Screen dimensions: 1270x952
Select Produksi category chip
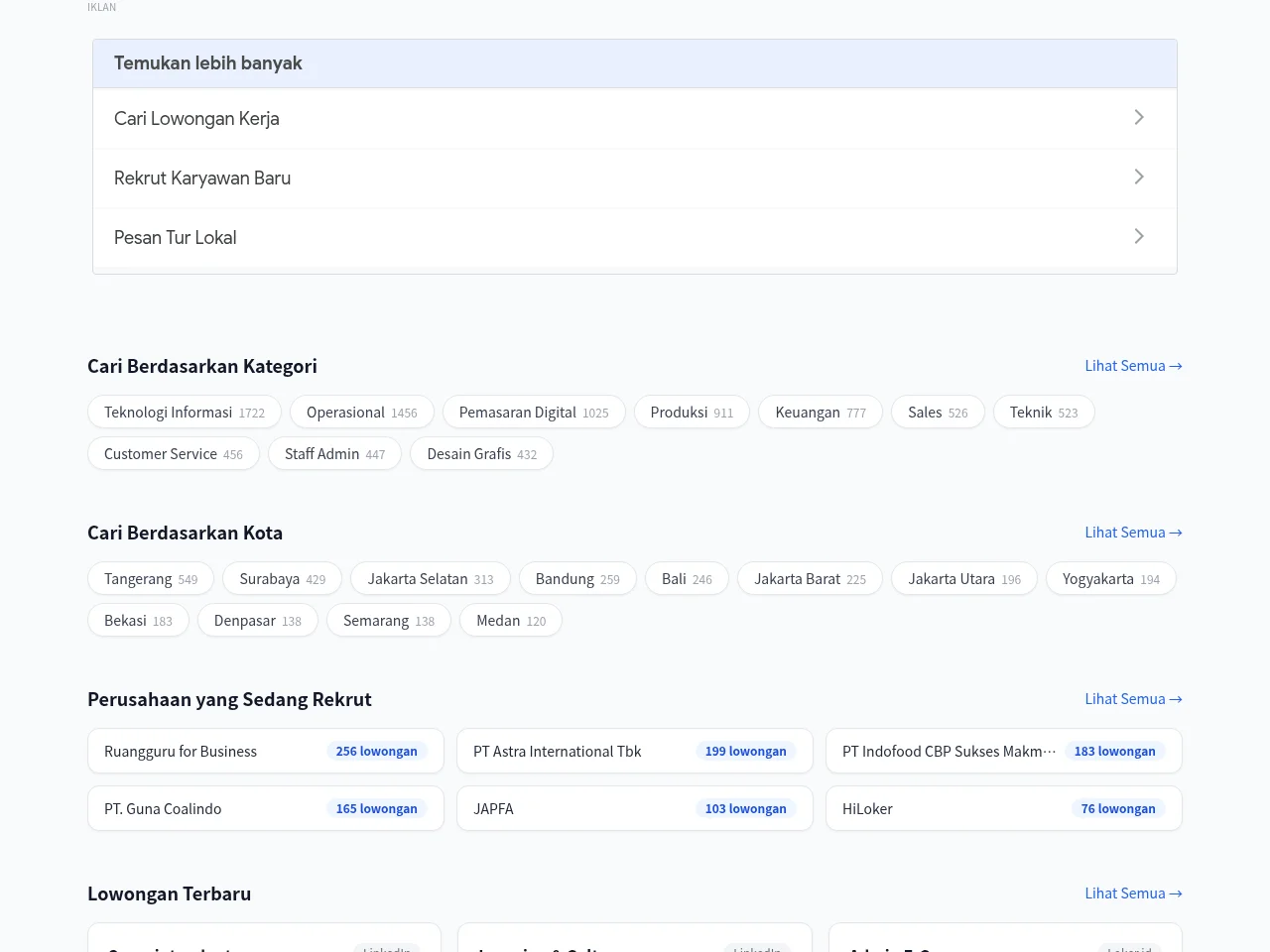pos(692,413)
